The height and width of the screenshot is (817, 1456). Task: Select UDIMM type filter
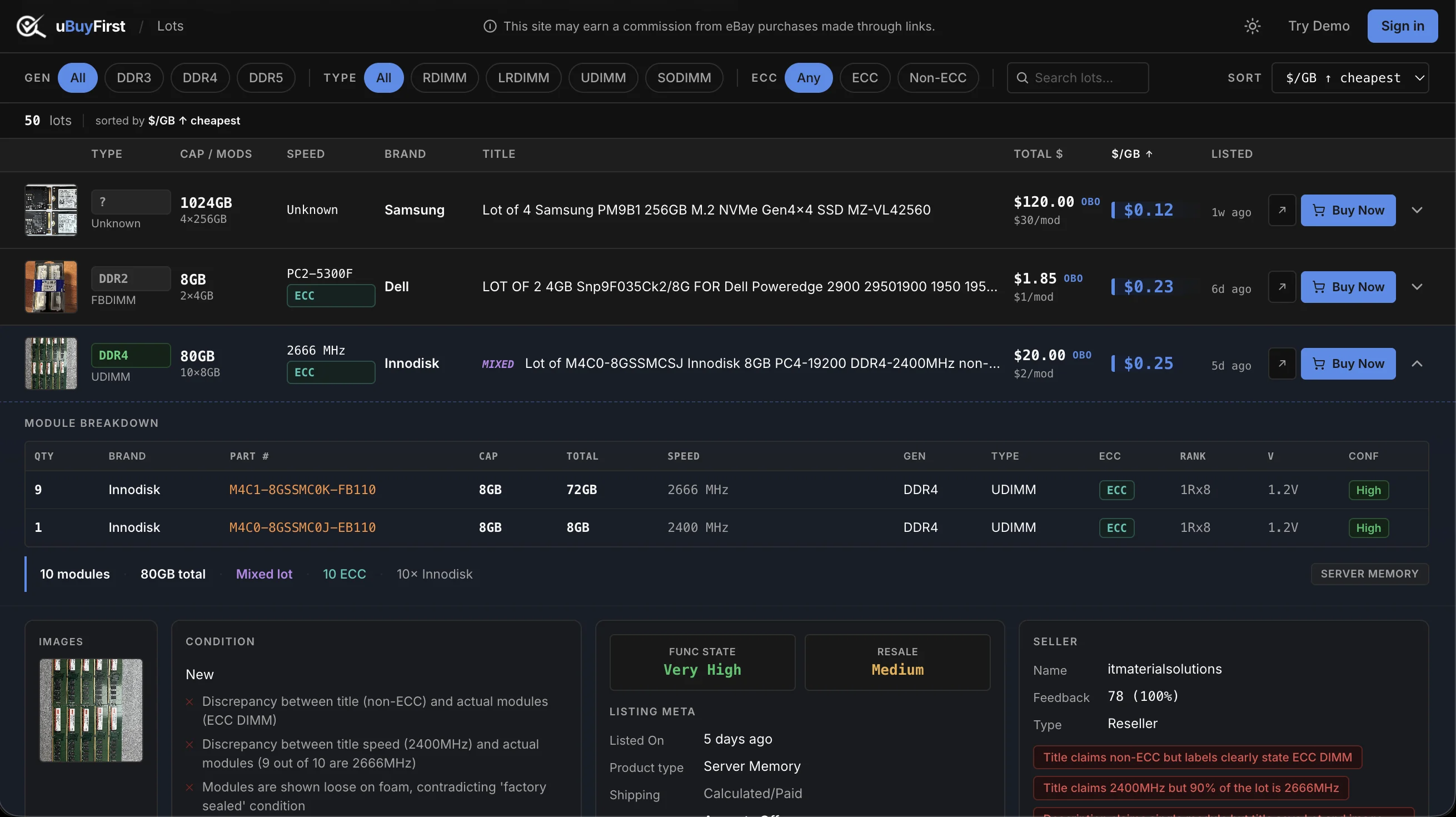[x=603, y=77]
